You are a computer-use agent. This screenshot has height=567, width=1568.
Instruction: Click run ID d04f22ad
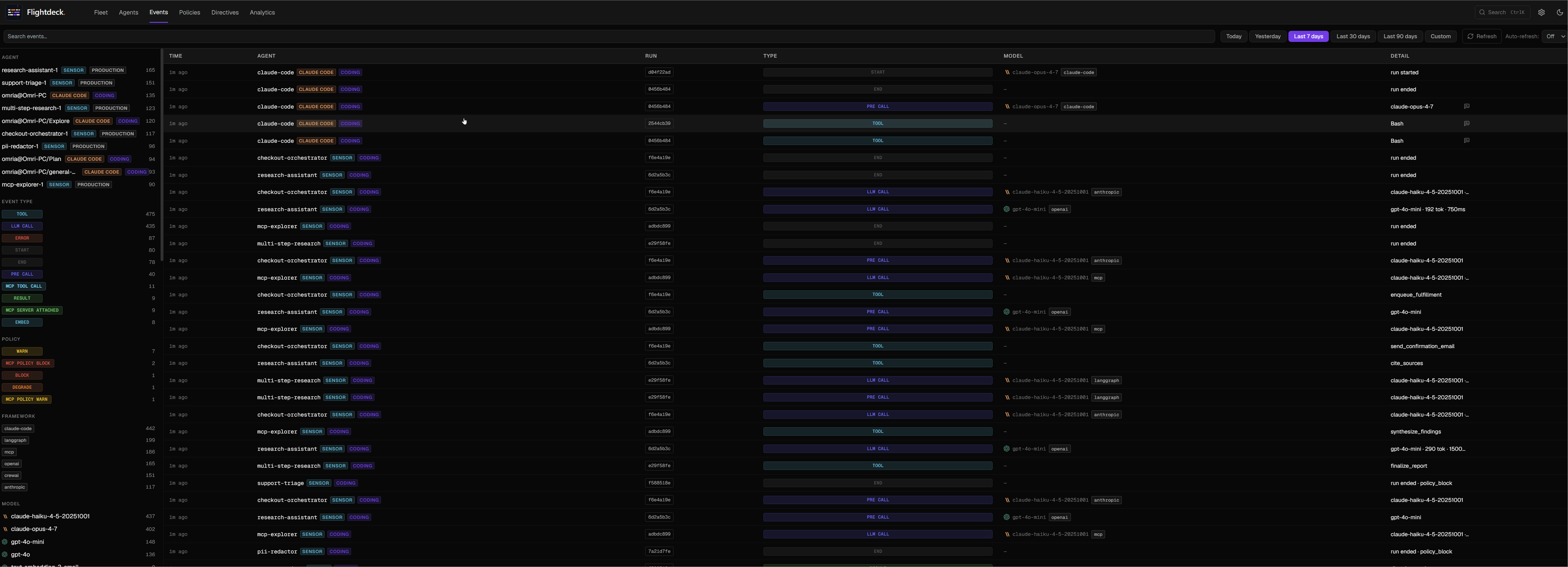pyautogui.click(x=659, y=72)
